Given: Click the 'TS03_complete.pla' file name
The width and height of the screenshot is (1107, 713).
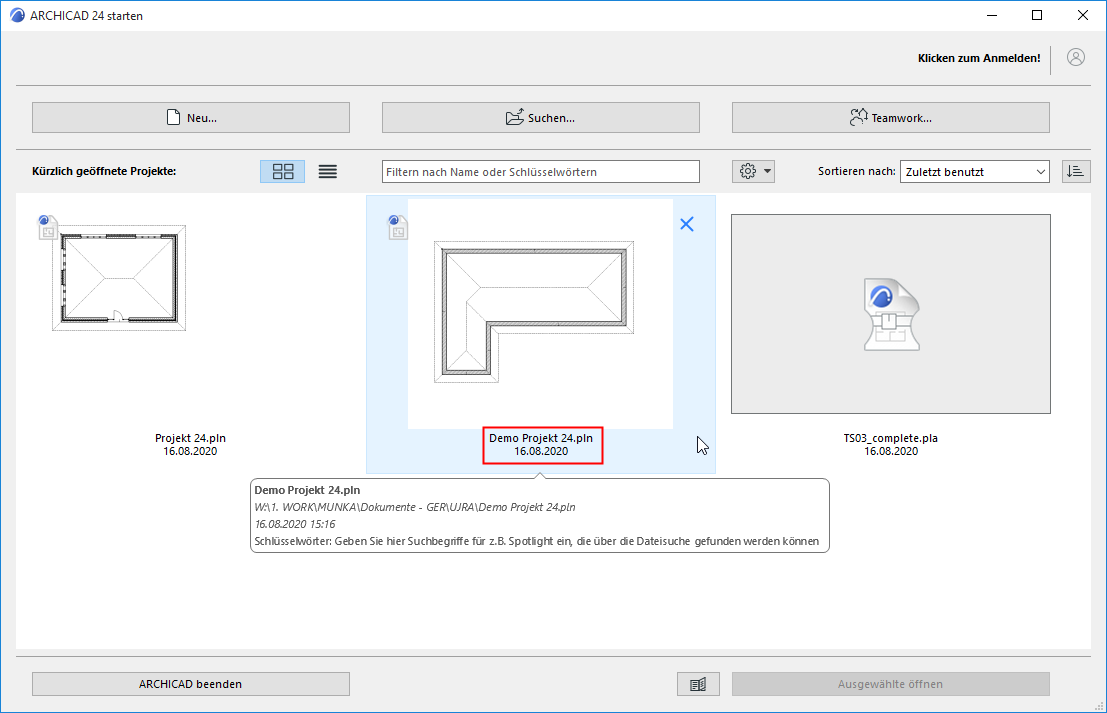Looking at the screenshot, I should coord(891,438).
